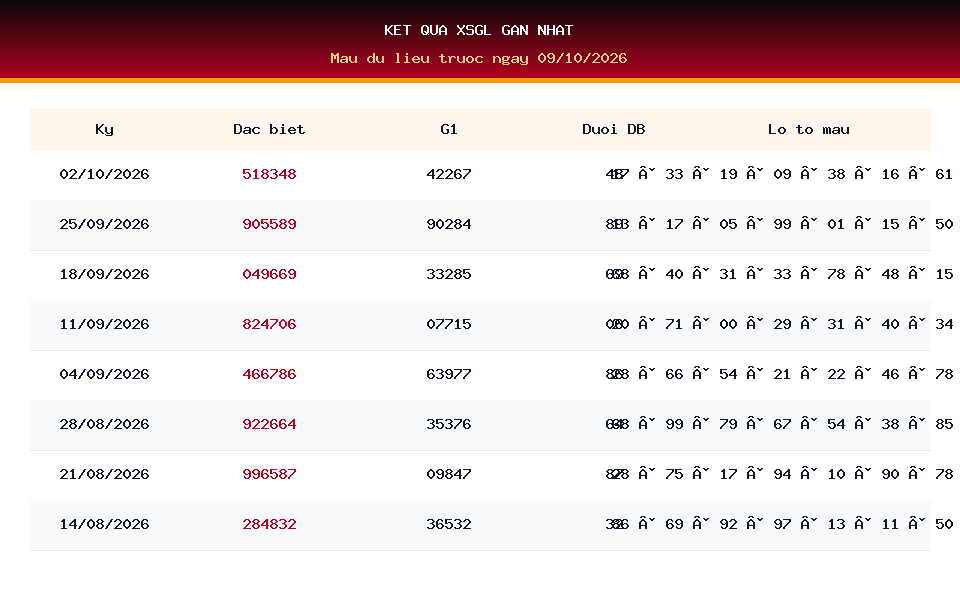
Task: Click special prize number 824706
Action: coord(269,324)
